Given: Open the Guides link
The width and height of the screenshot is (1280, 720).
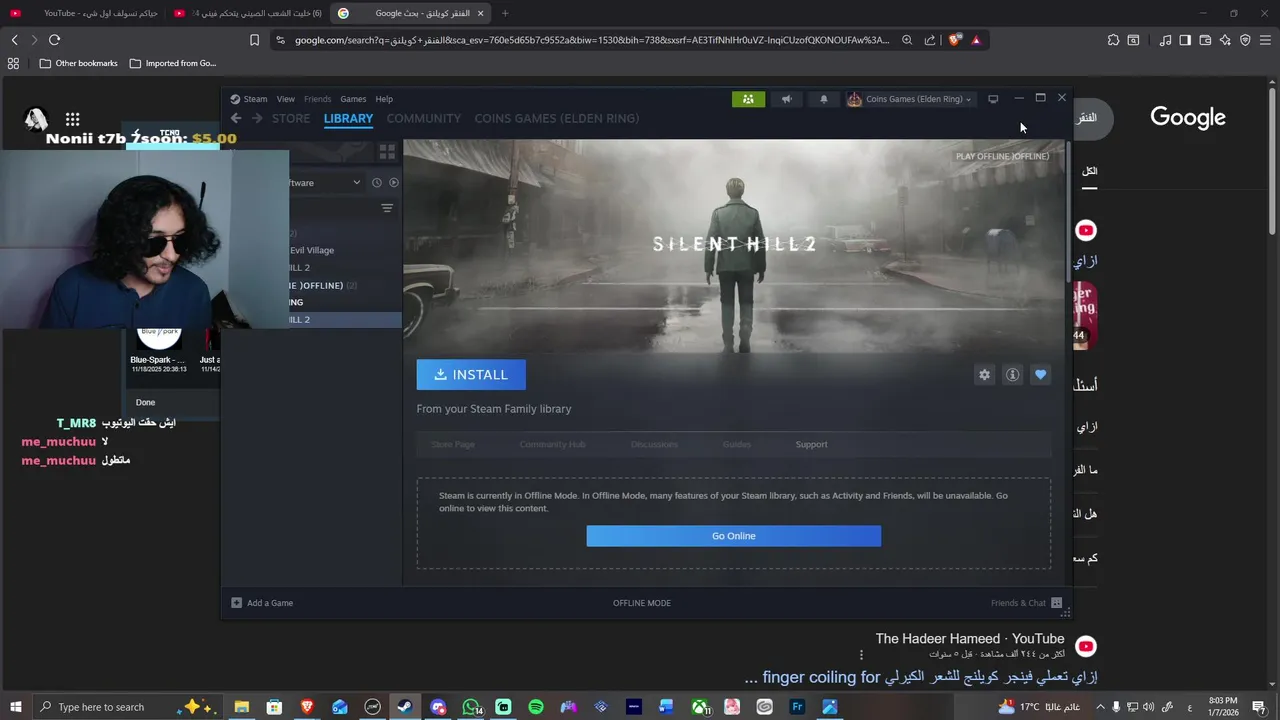Looking at the screenshot, I should pos(737,444).
